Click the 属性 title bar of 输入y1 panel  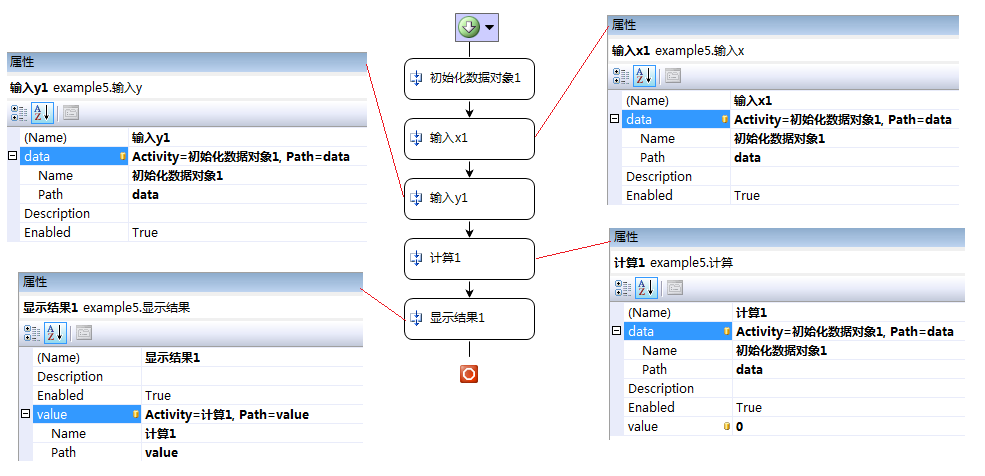click(187, 62)
